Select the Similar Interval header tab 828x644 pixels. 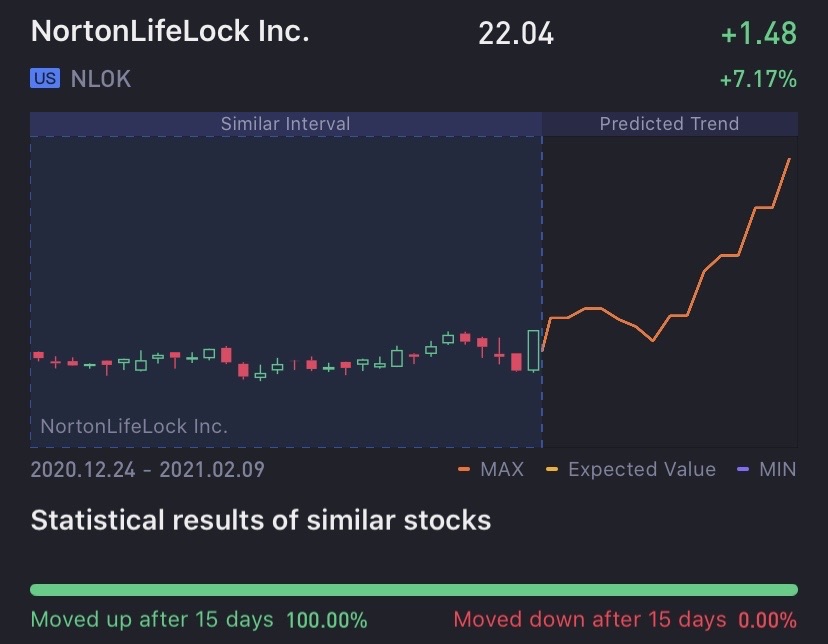coord(285,124)
